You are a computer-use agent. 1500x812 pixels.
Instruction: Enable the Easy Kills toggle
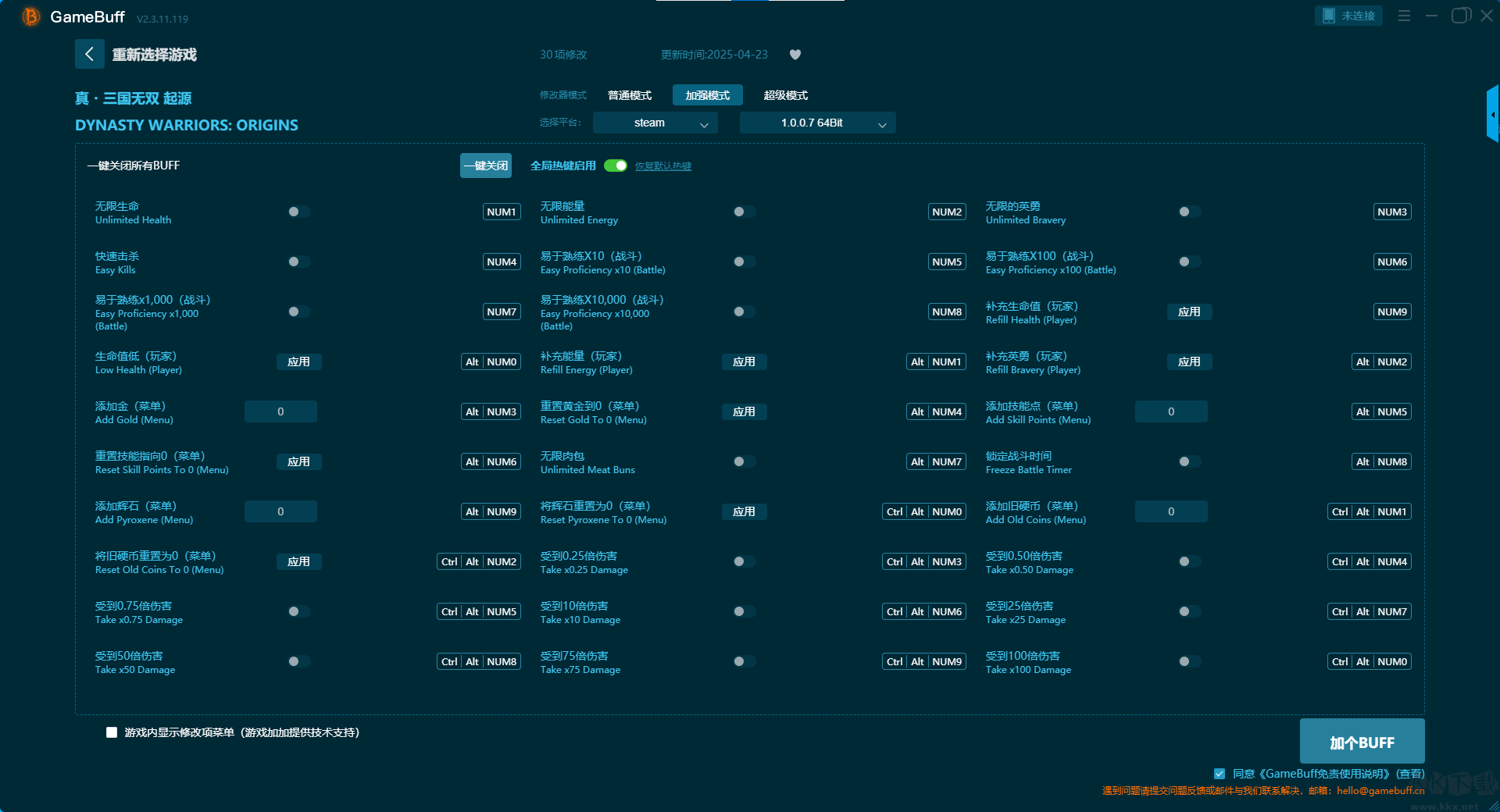(x=298, y=262)
